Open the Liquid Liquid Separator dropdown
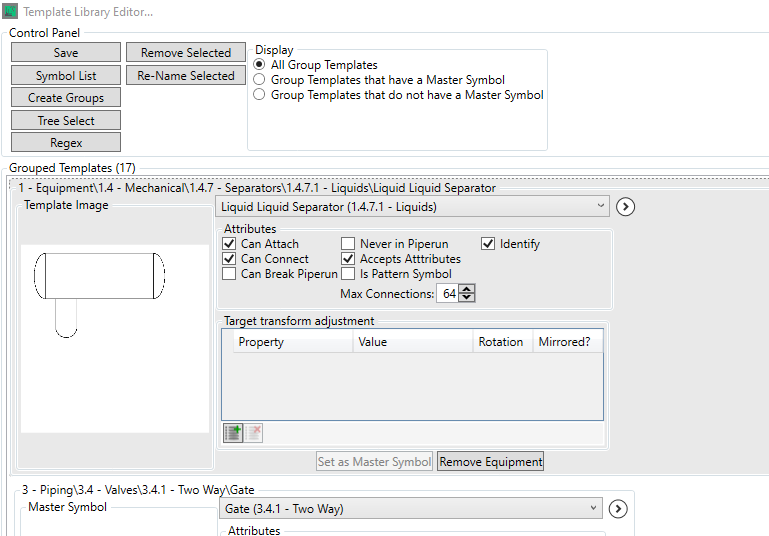This screenshot has height=536, width=769. (412, 207)
